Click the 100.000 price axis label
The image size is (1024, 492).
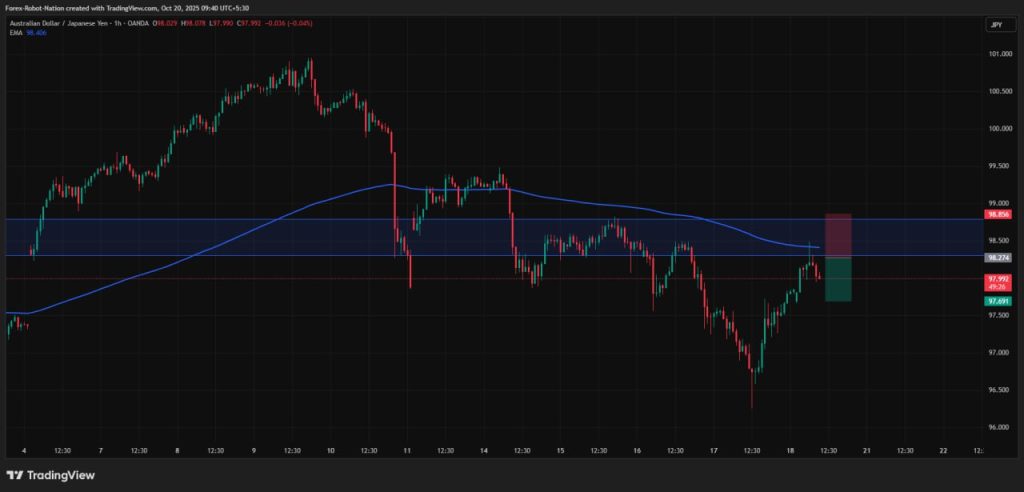[999, 128]
